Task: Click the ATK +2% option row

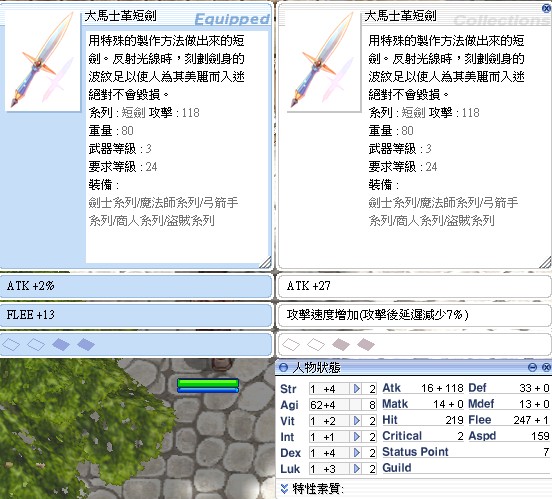Action: click(136, 286)
